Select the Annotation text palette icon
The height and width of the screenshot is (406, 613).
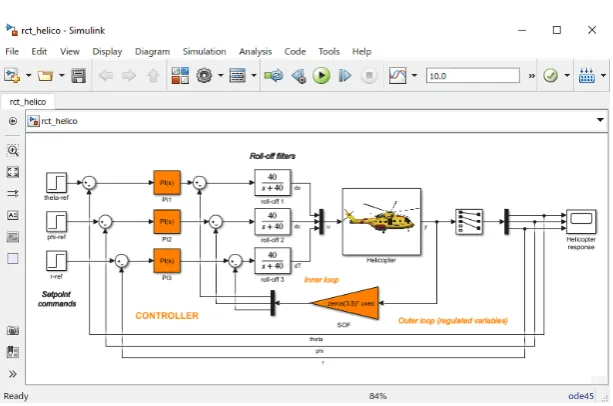pyautogui.click(x=13, y=215)
